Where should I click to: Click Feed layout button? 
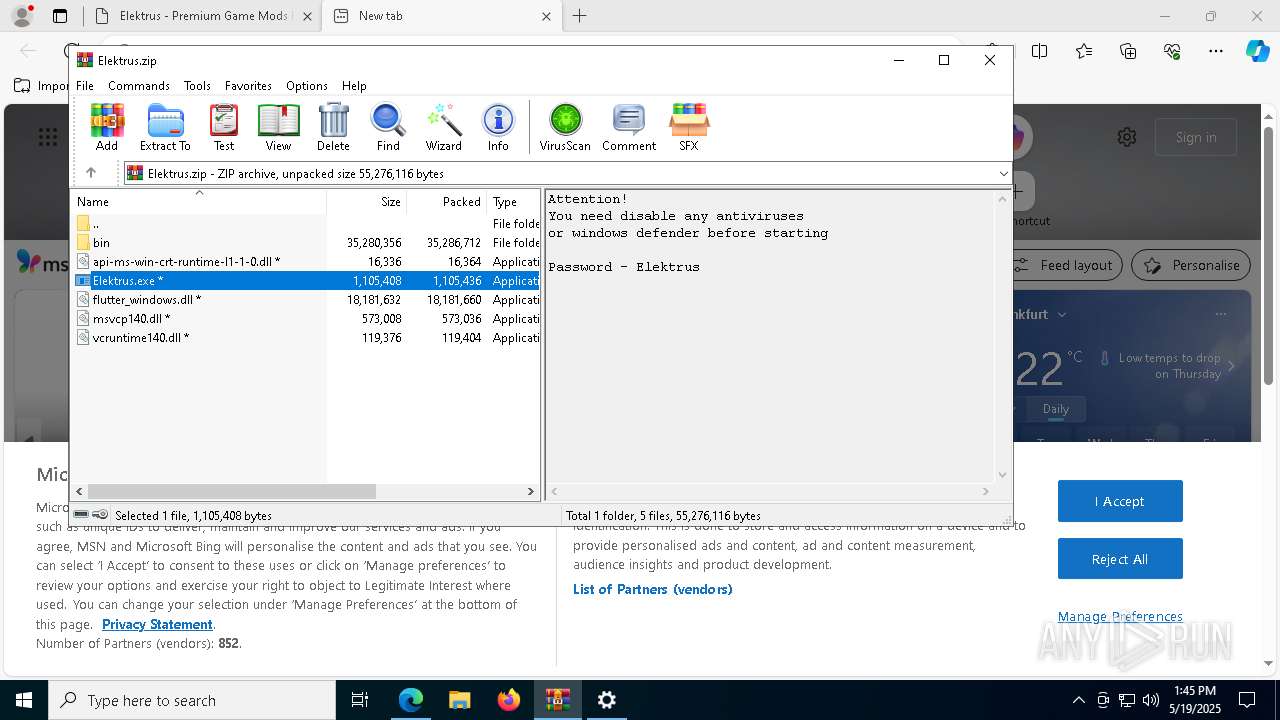point(1064,265)
